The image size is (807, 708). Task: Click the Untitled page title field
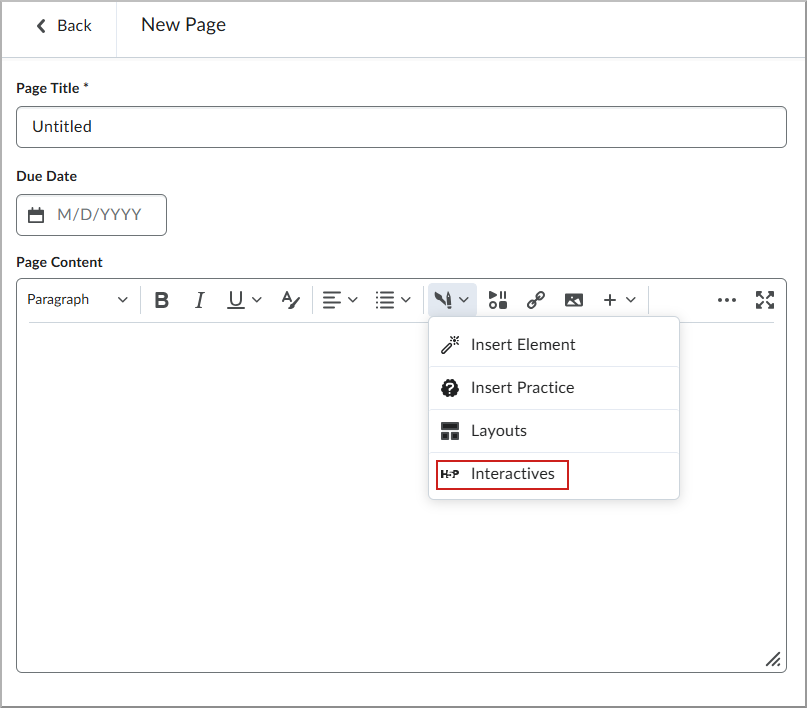[x=400, y=127]
